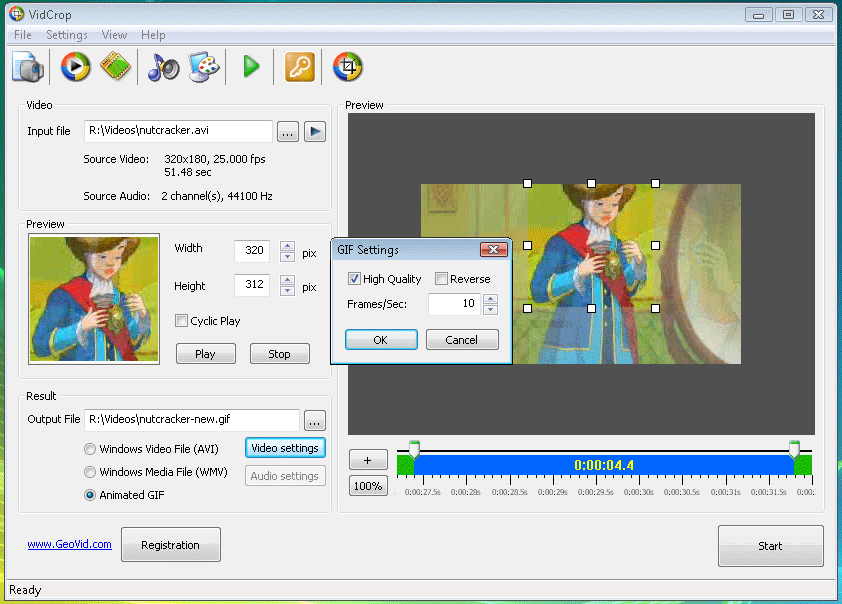Increase Frames/Sec value with up arrow
The width and height of the screenshot is (842, 604).
490,299
